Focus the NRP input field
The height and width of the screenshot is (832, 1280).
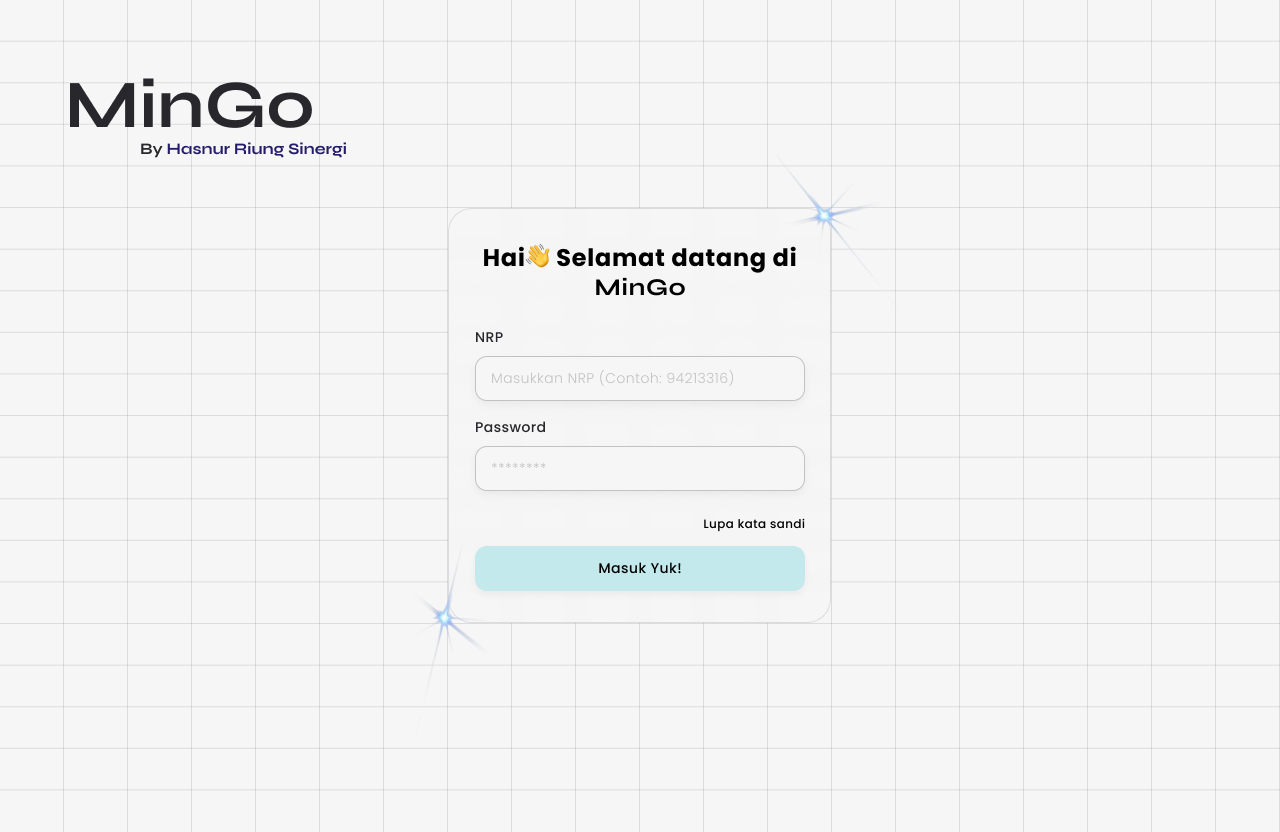[x=640, y=378]
